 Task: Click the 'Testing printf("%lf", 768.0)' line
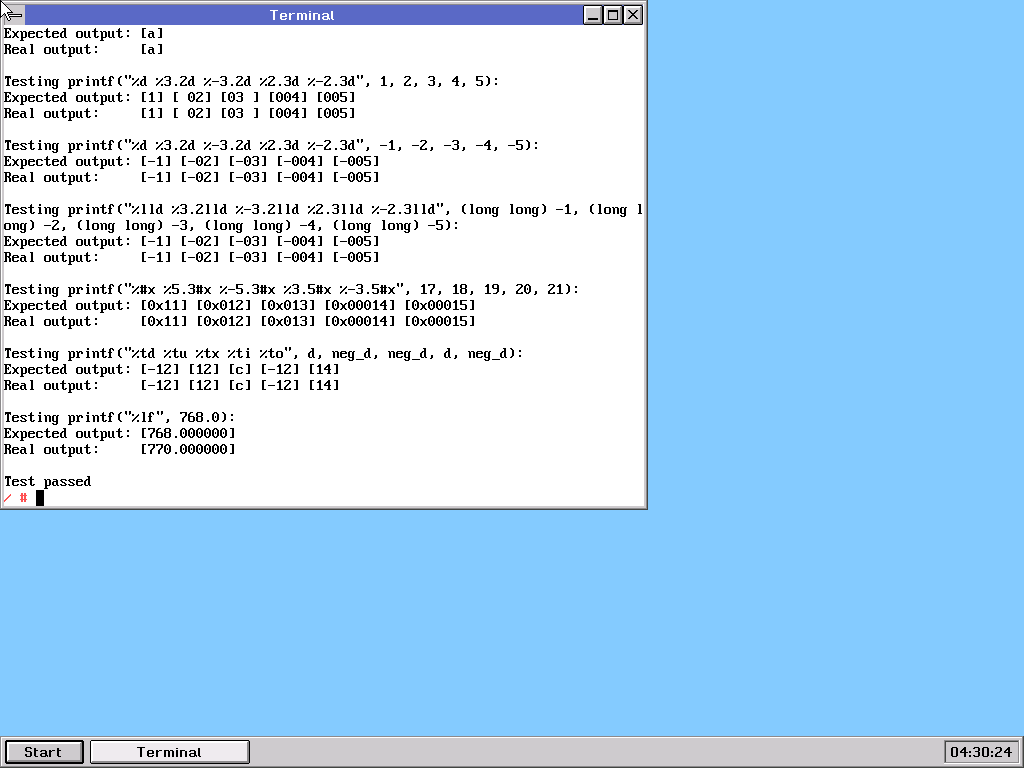[120, 418]
